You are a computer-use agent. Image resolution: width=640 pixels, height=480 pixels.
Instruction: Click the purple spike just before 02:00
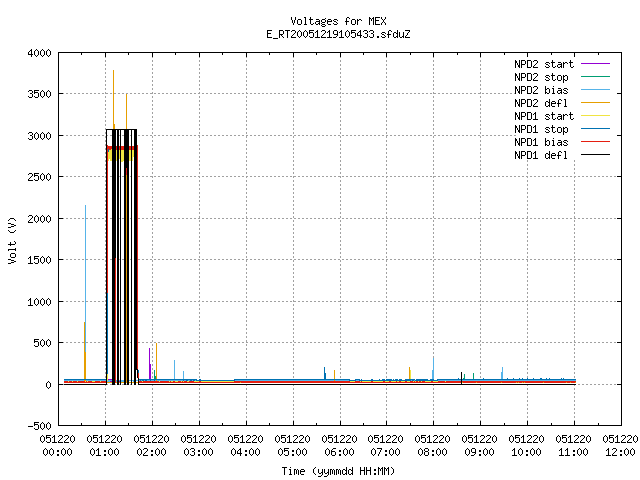(x=150, y=363)
